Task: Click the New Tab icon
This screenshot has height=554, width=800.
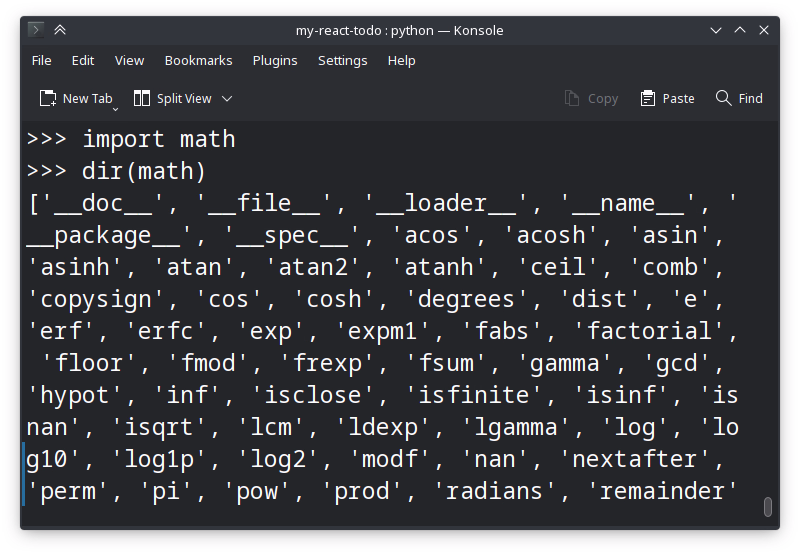Action: coord(47,98)
